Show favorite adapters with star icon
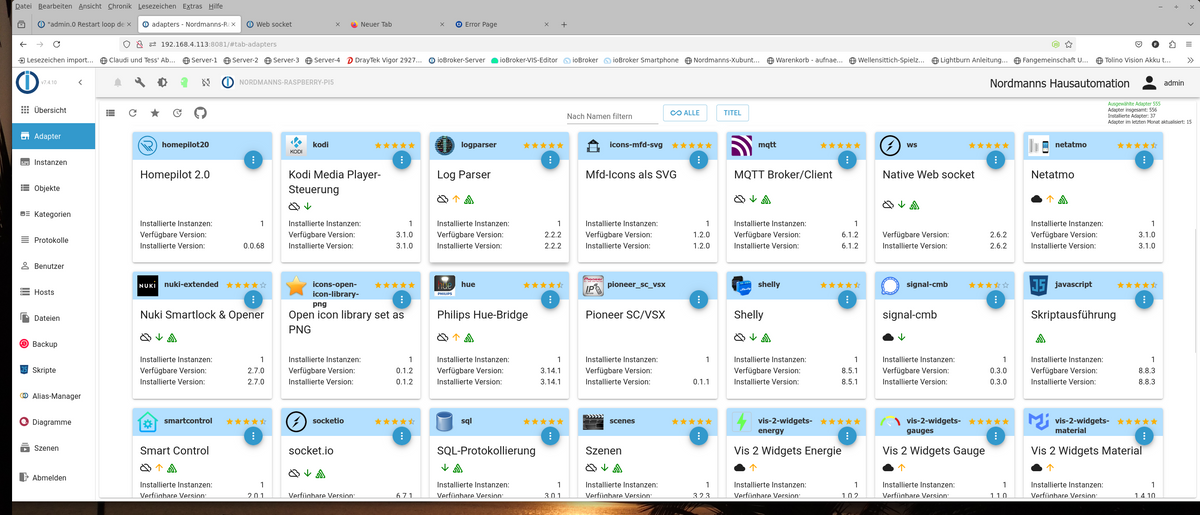The width and height of the screenshot is (1200, 515). click(x=154, y=113)
